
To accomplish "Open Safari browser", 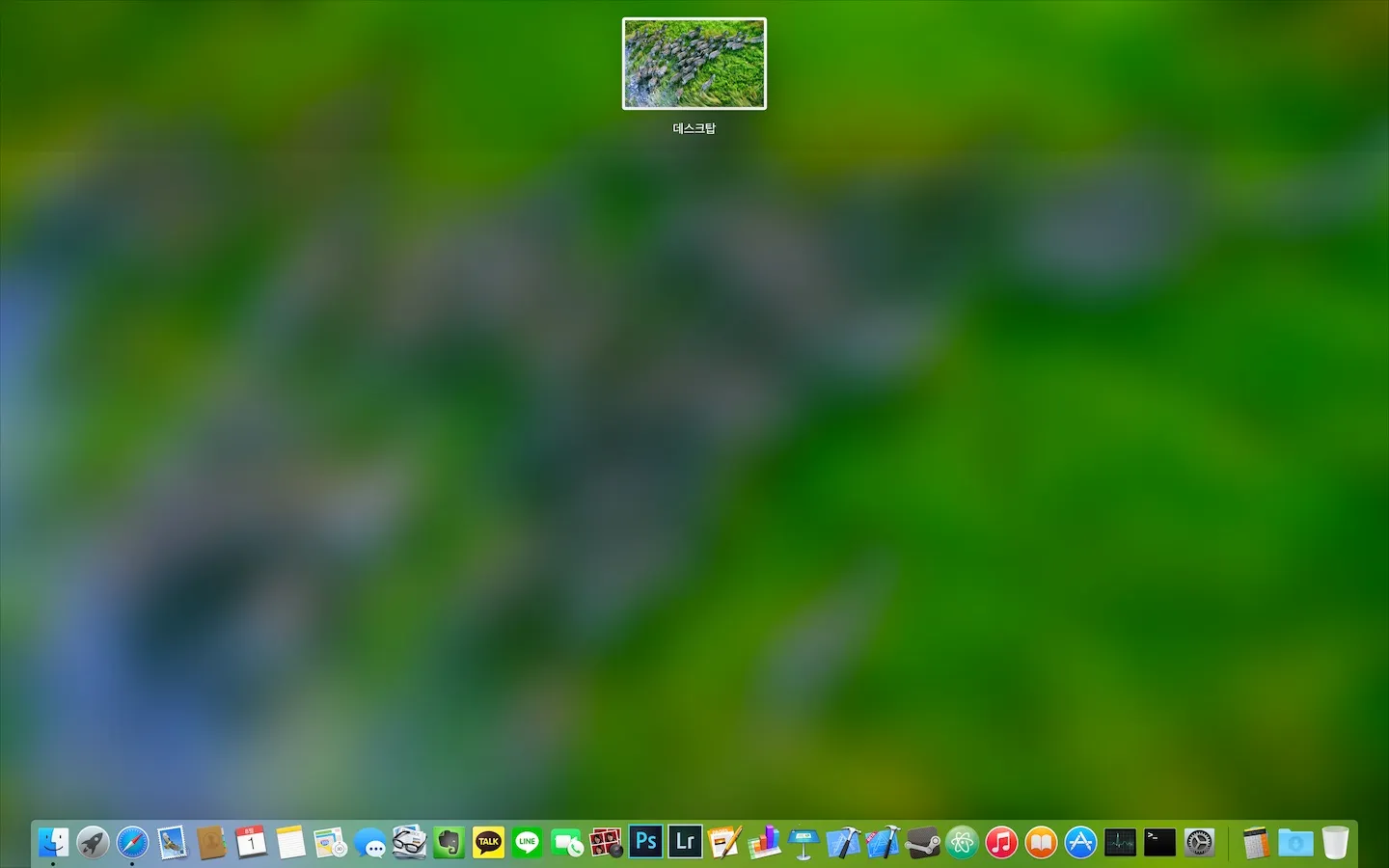I will [132, 842].
